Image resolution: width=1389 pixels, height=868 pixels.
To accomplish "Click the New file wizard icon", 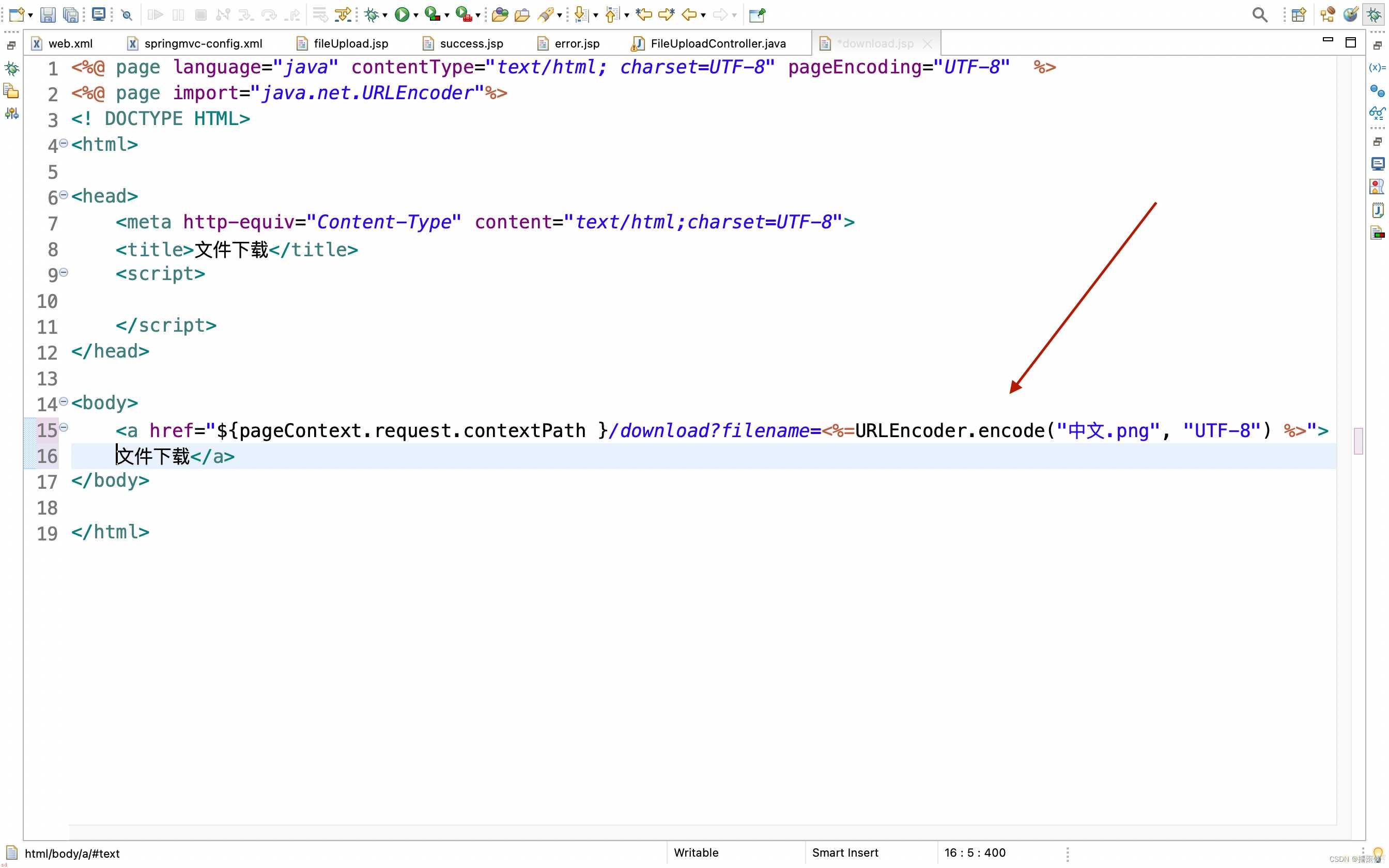I will pos(17,14).
